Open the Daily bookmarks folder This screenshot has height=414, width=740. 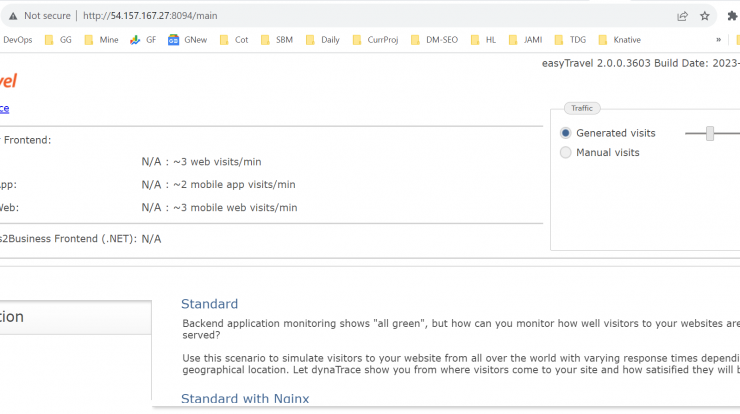323,40
